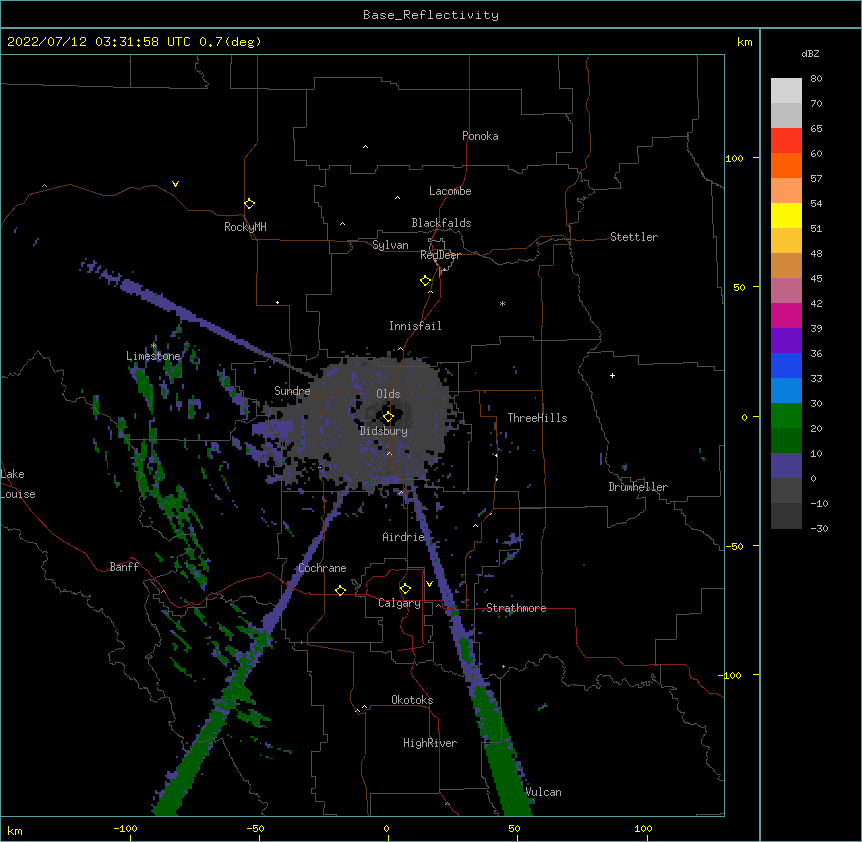
Task: Click the Base_Reflectivity title text
Action: pos(431,15)
